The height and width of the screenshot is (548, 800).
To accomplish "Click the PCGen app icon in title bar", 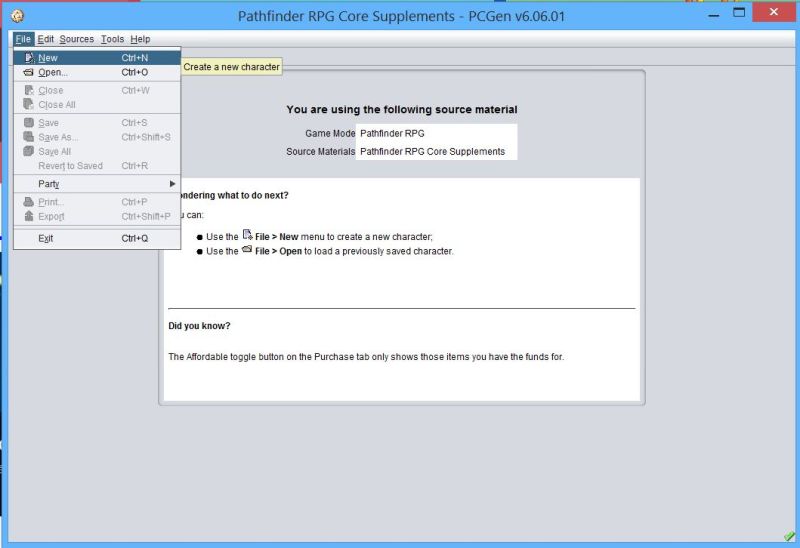I will pyautogui.click(x=17, y=16).
